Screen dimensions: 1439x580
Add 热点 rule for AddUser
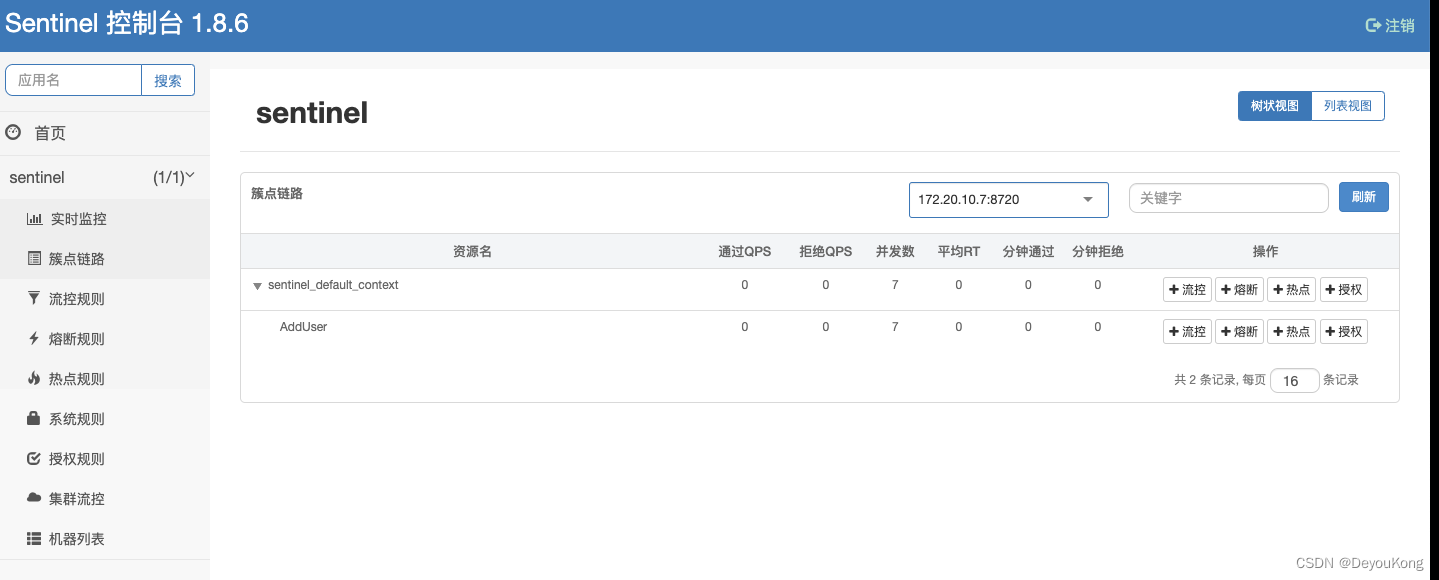tap(1291, 332)
